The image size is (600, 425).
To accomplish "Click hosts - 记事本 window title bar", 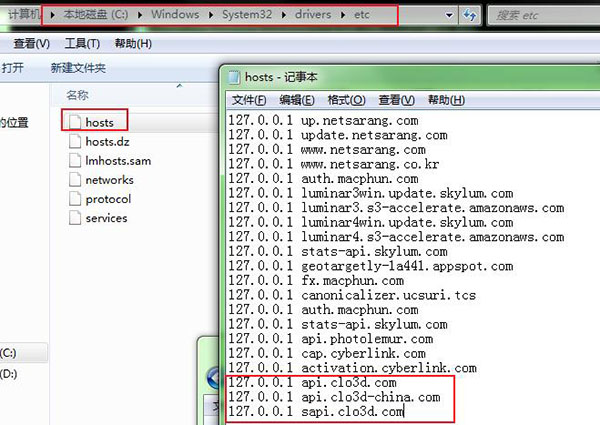I will [410, 77].
